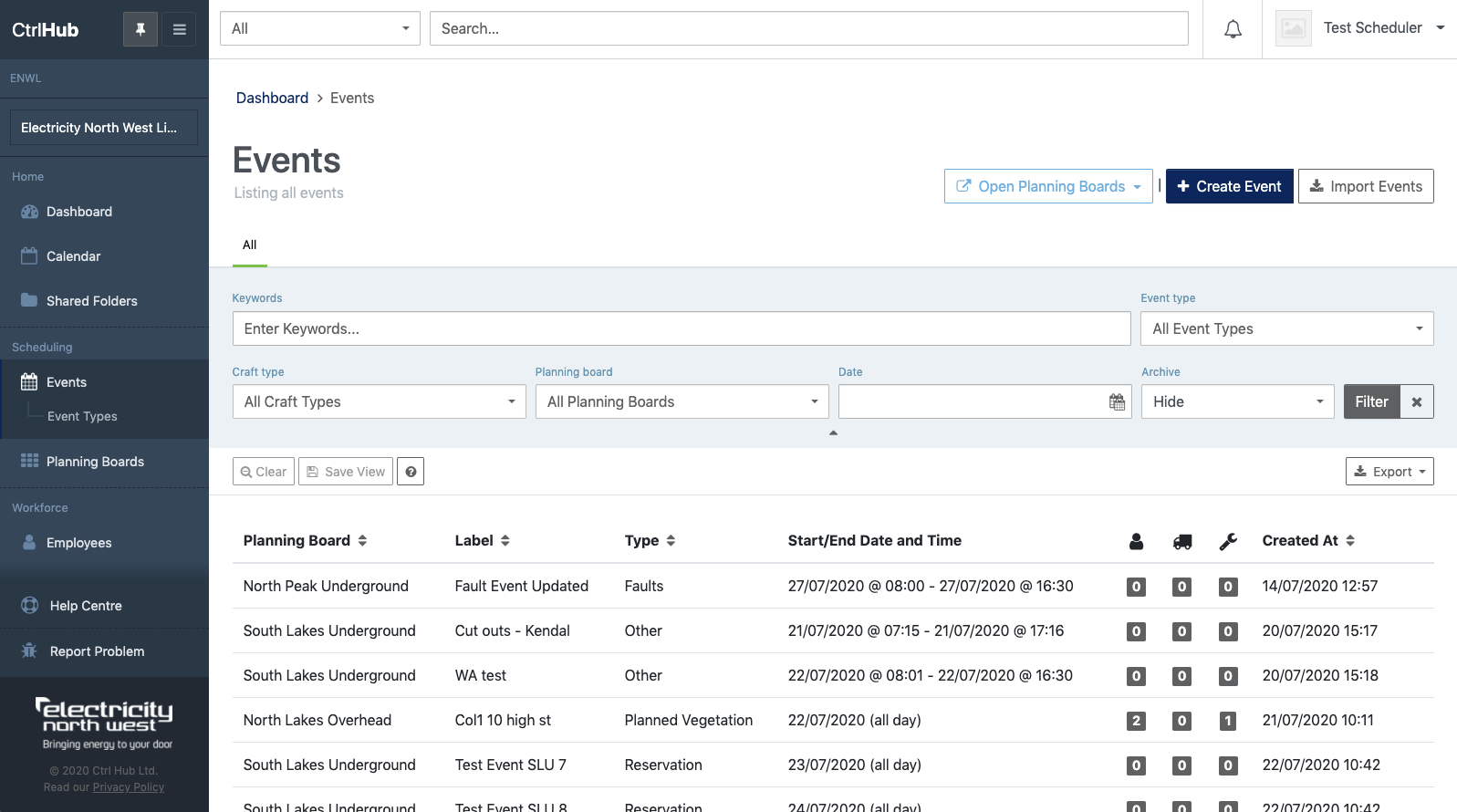The image size is (1457, 812).
Task: Follow the Dashboard breadcrumb link
Action: [272, 99]
